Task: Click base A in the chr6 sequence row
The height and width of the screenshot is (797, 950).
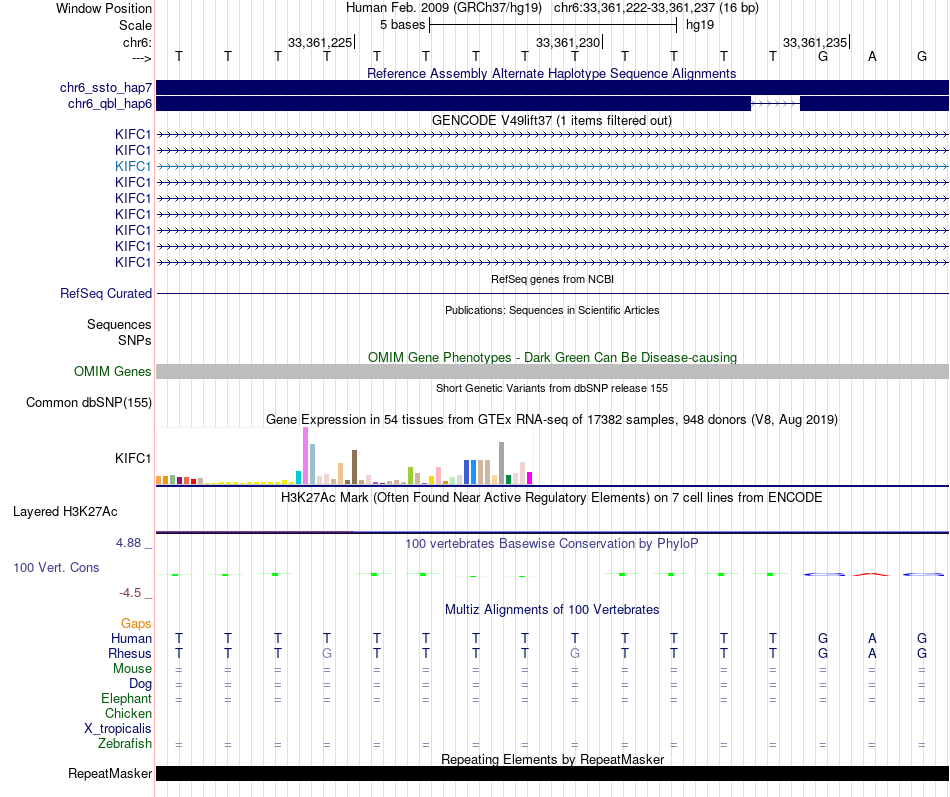Action: (872, 56)
